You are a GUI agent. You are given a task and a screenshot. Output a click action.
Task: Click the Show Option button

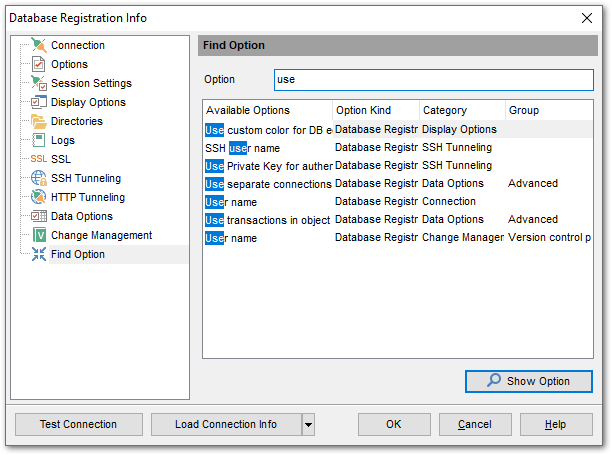(x=529, y=381)
